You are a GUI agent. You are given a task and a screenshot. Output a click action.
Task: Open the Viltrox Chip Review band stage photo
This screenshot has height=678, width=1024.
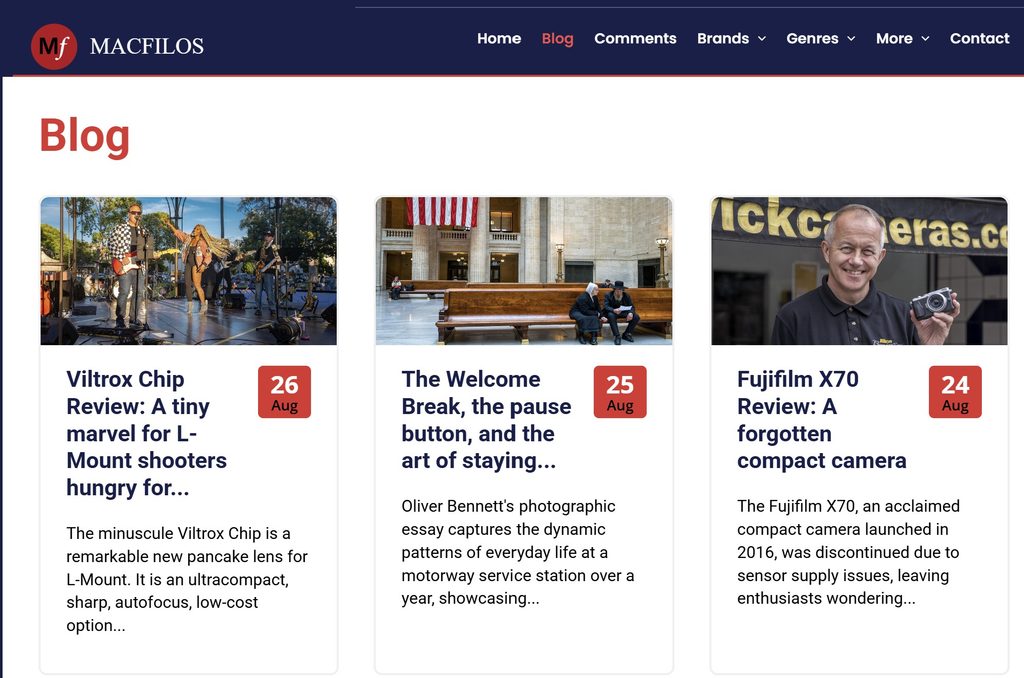[189, 271]
